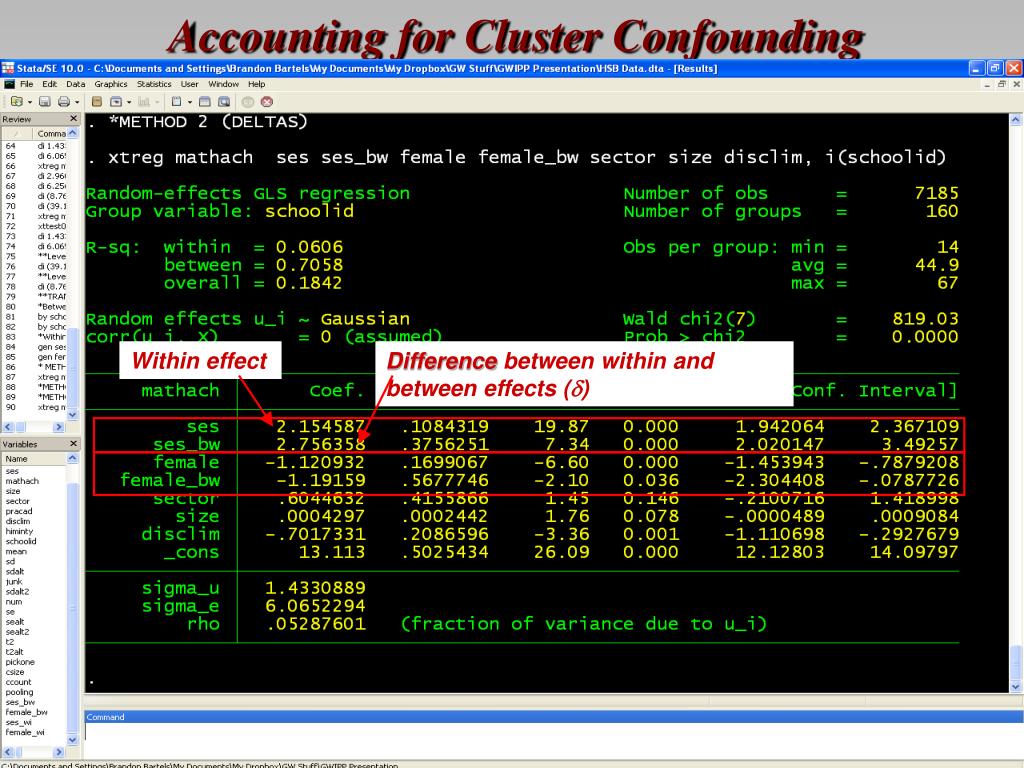This screenshot has height=768, width=1024.
Task: Click the Variables panel's scroll-down arrow
Action: click(72, 740)
